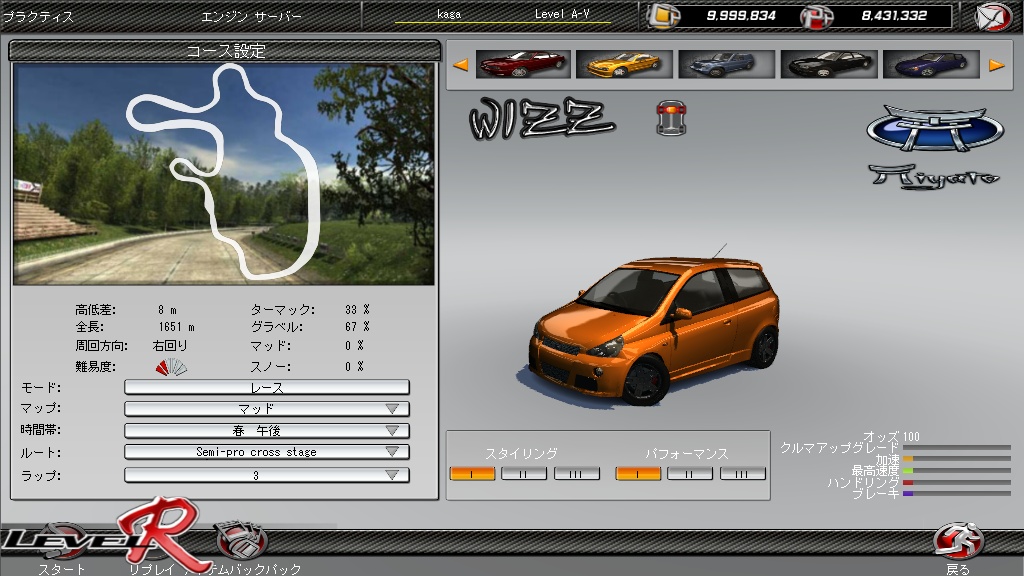Click the 8,431,332 points value
This screenshot has width=1024, height=576.
pyautogui.click(x=894, y=16)
